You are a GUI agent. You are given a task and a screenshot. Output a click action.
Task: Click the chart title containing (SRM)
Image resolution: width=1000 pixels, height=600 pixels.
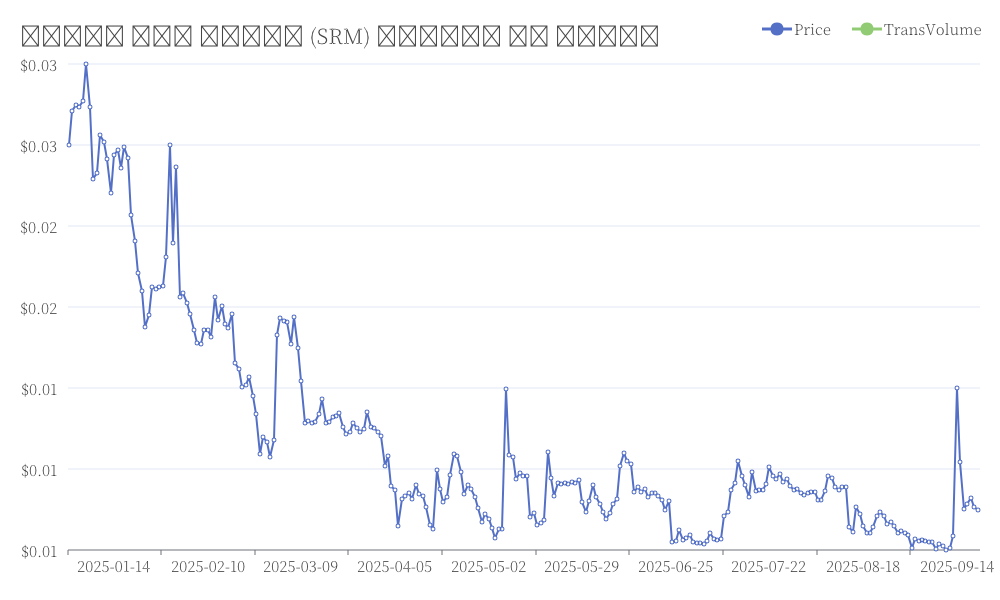340,36
